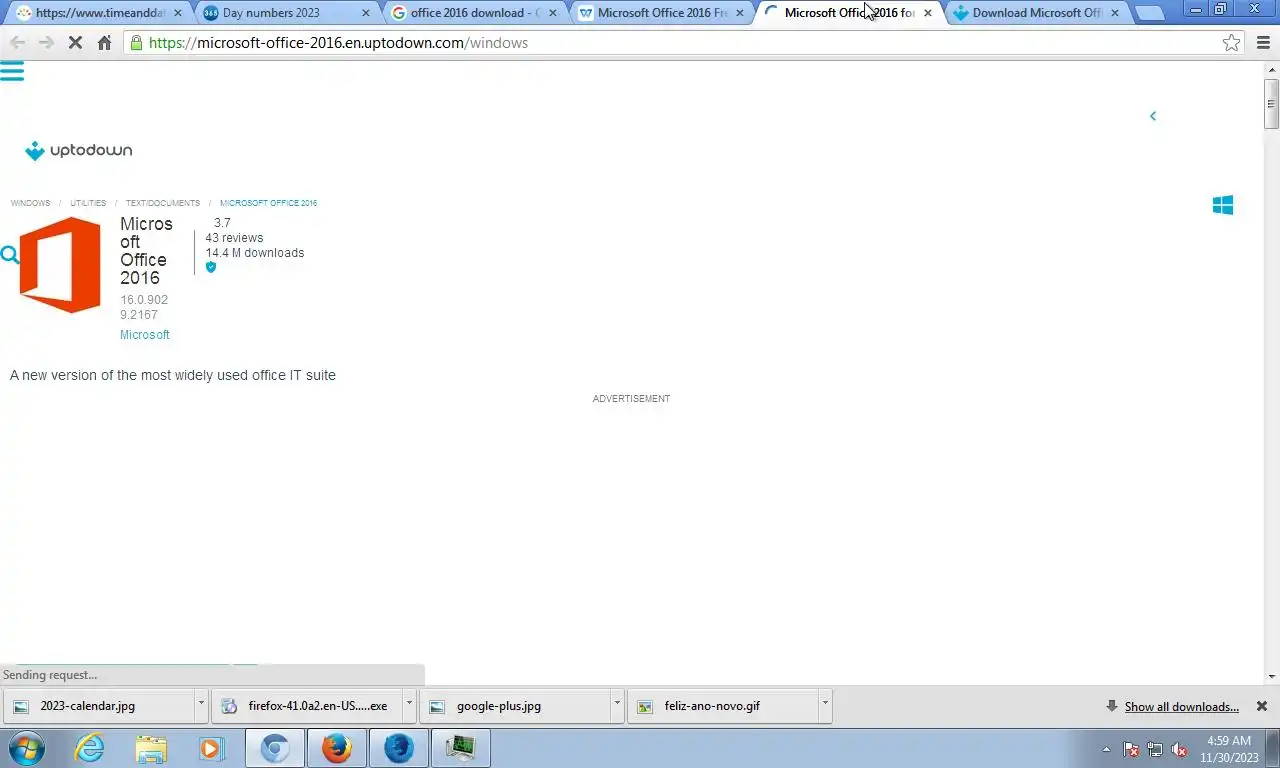This screenshot has width=1280, height=768.
Task: Stop loading the page
Action: click(x=75, y=43)
